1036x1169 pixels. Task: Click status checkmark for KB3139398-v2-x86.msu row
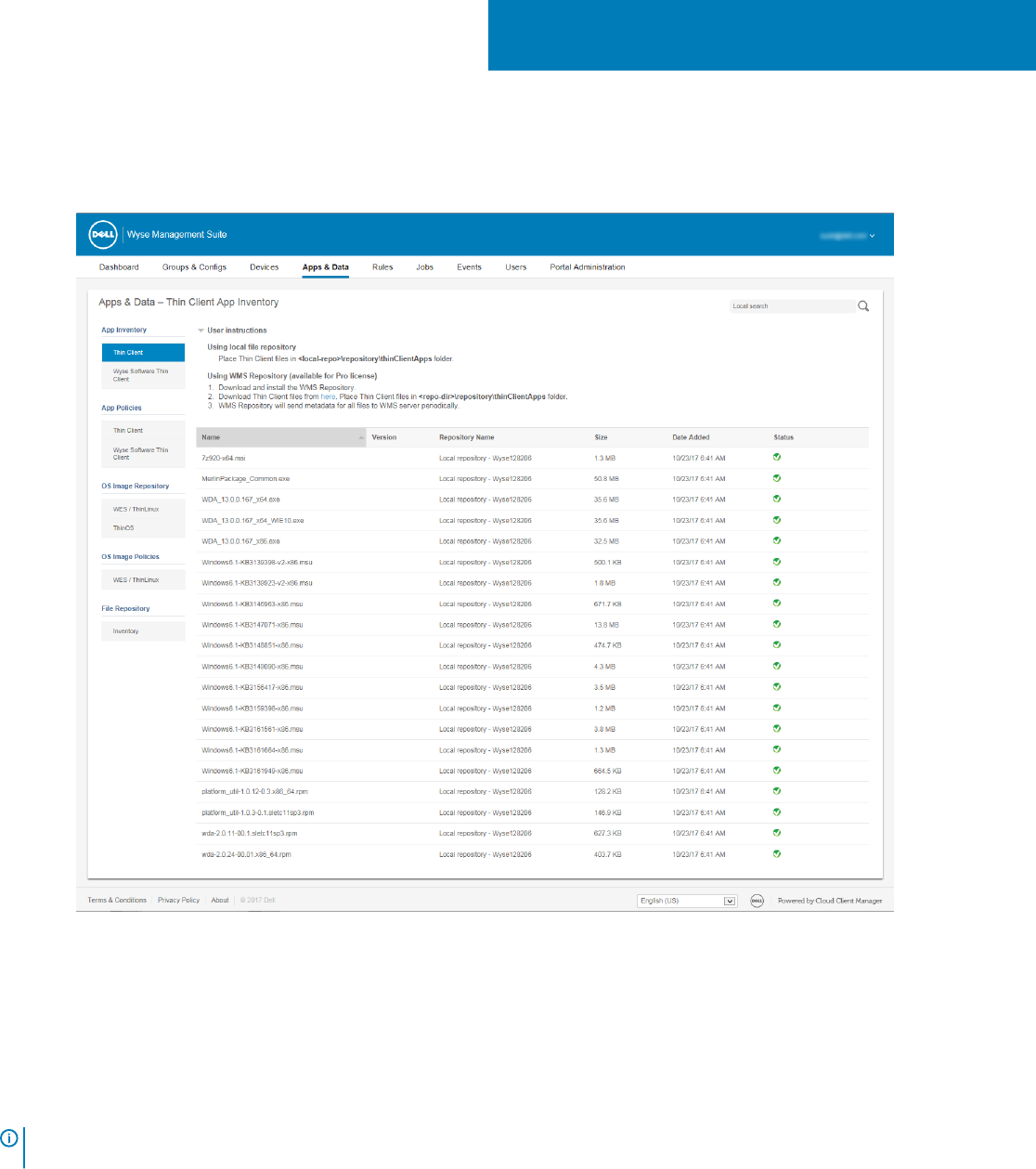coord(777,562)
